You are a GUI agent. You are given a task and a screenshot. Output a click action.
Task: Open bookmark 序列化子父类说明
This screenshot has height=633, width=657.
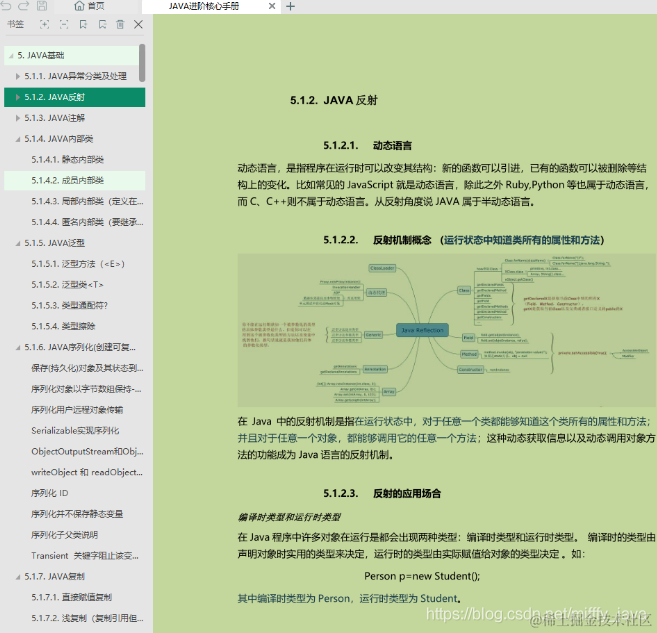[65, 535]
